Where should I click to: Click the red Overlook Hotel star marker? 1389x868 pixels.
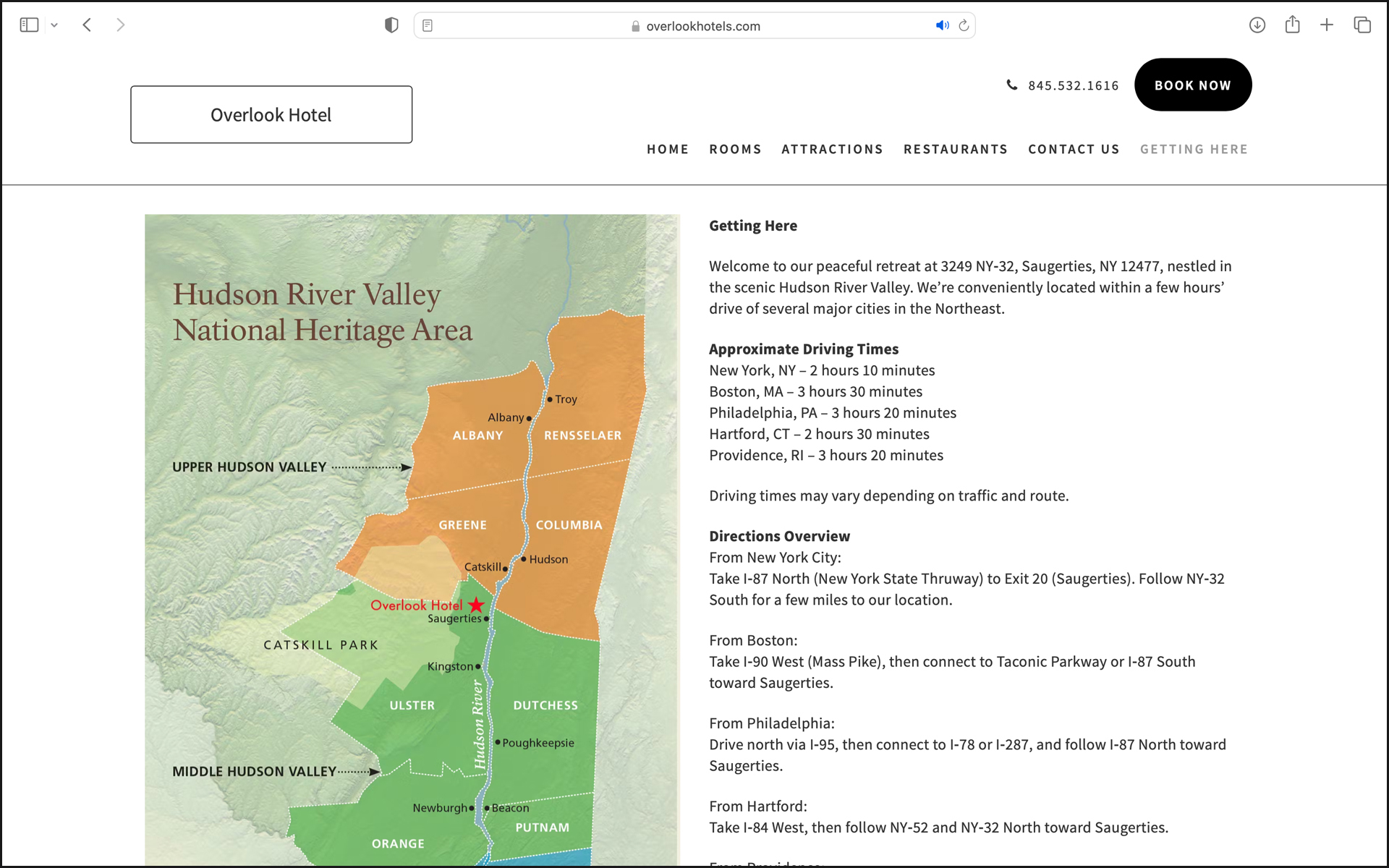pyautogui.click(x=476, y=605)
